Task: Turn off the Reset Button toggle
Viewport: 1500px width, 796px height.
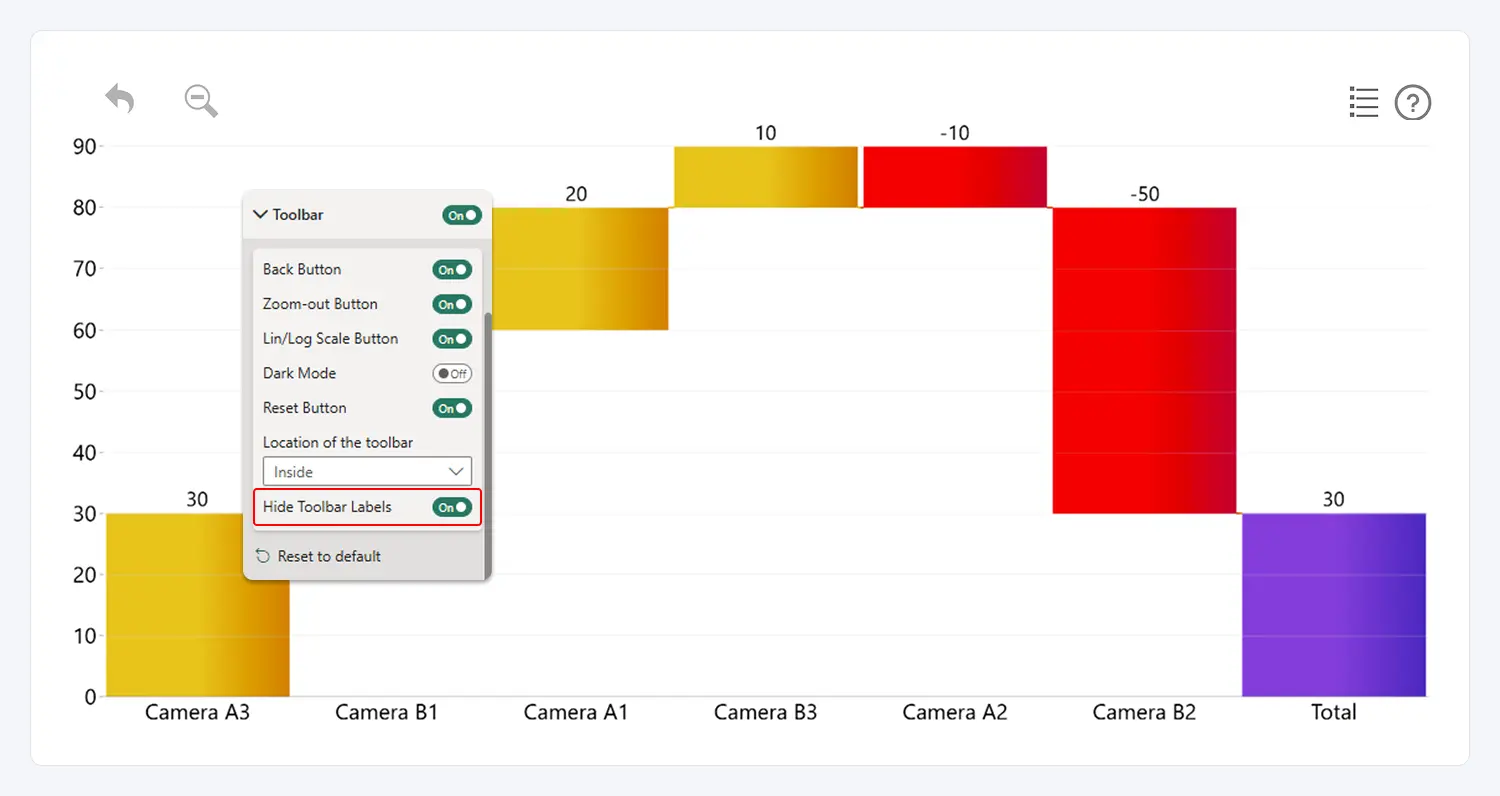Action: coord(452,407)
